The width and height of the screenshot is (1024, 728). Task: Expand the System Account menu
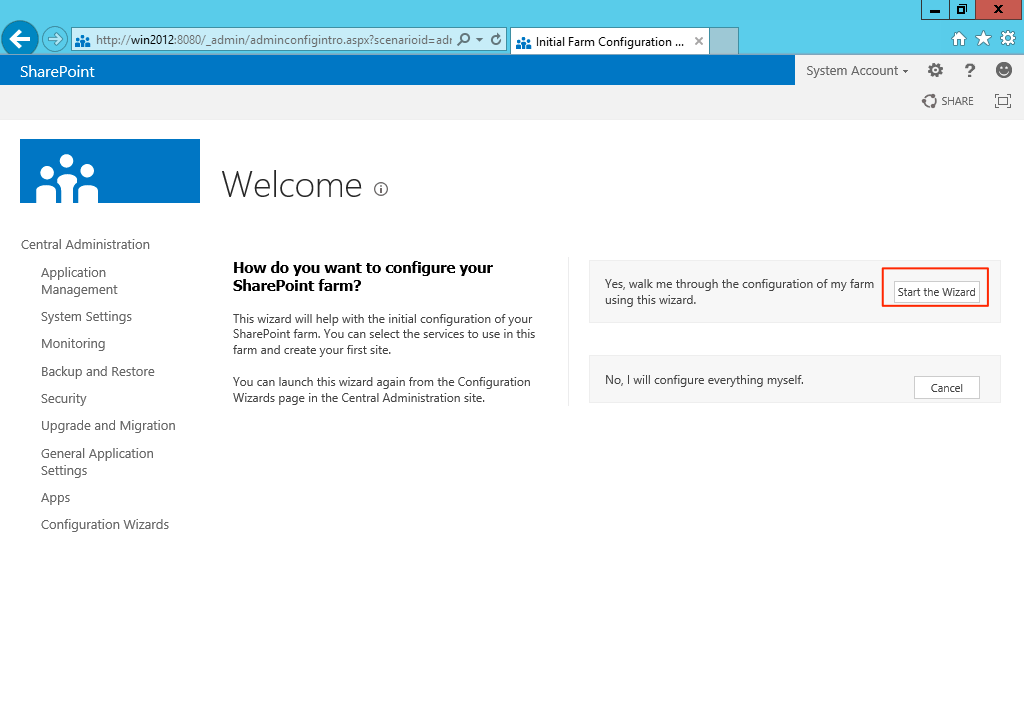tap(857, 71)
